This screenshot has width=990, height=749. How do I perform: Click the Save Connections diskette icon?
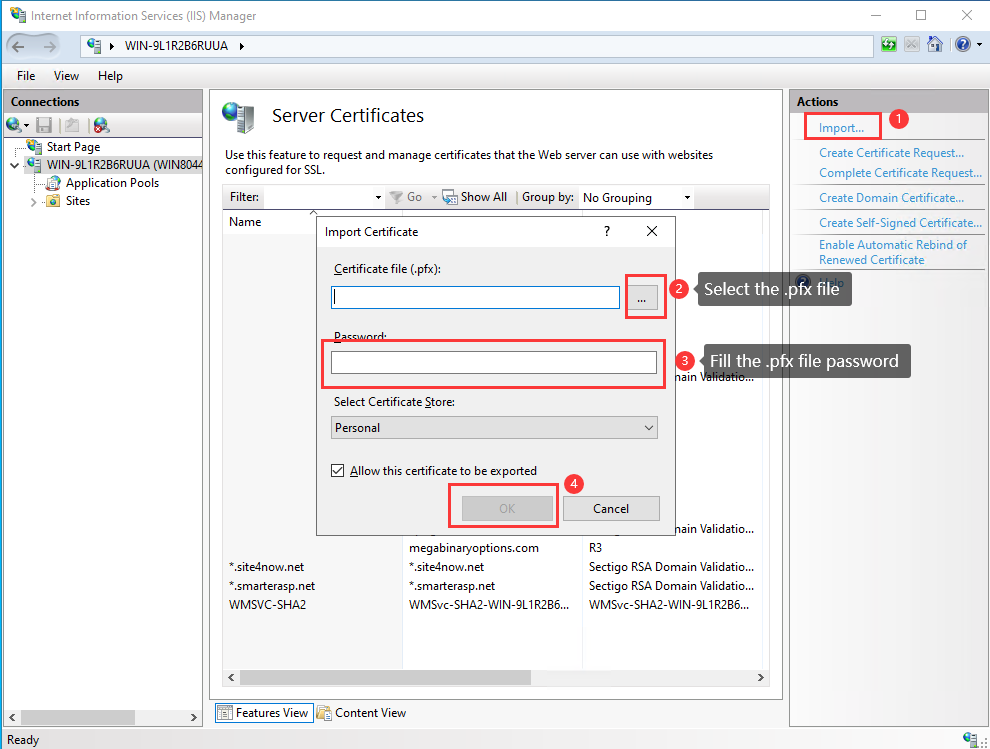point(43,124)
